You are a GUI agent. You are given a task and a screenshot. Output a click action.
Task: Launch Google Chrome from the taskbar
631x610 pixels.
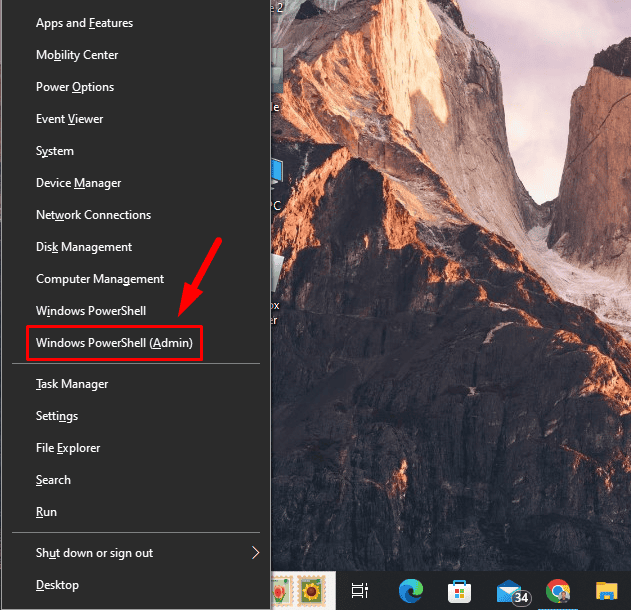(x=558, y=591)
